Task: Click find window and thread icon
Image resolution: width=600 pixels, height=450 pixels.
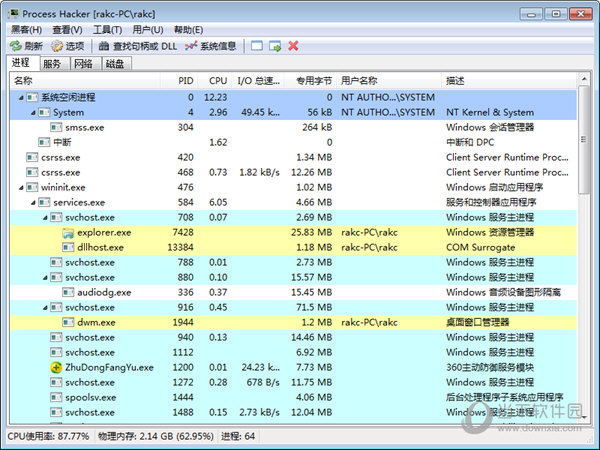Action: [x=275, y=46]
